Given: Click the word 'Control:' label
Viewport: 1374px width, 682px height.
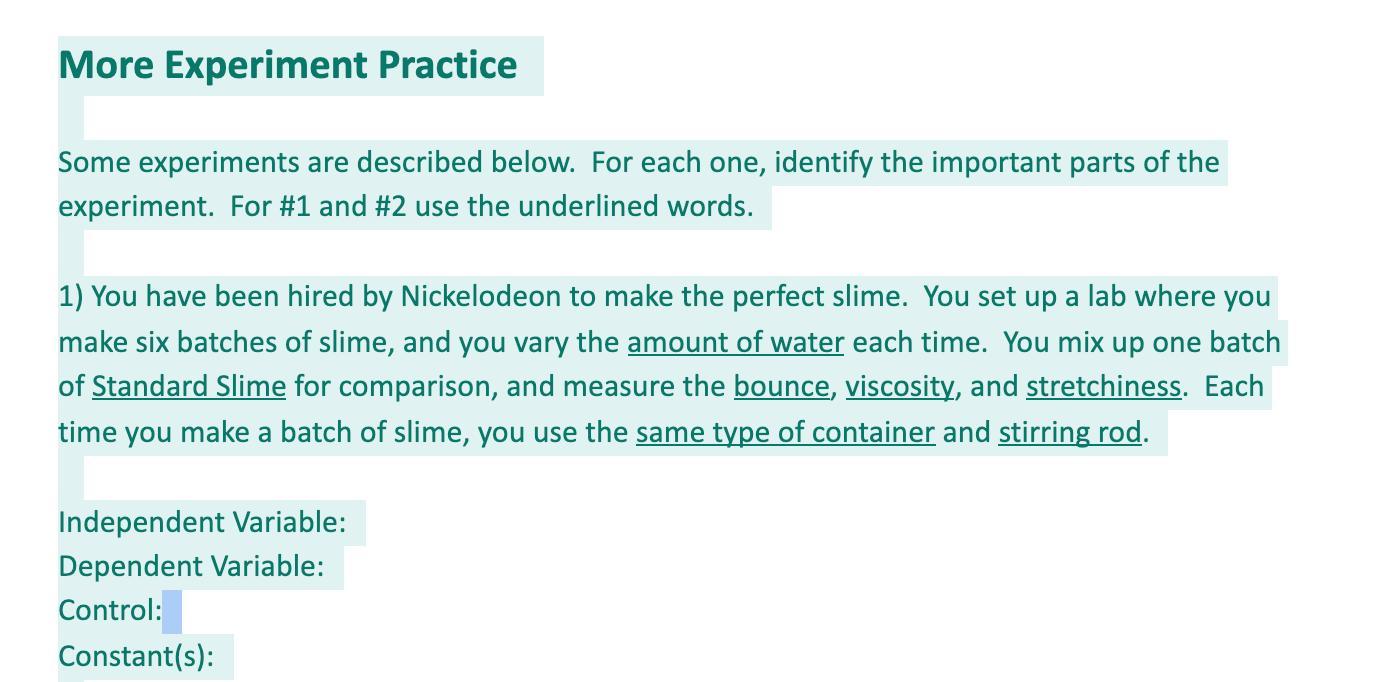Looking at the screenshot, I should [x=110, y=611].
